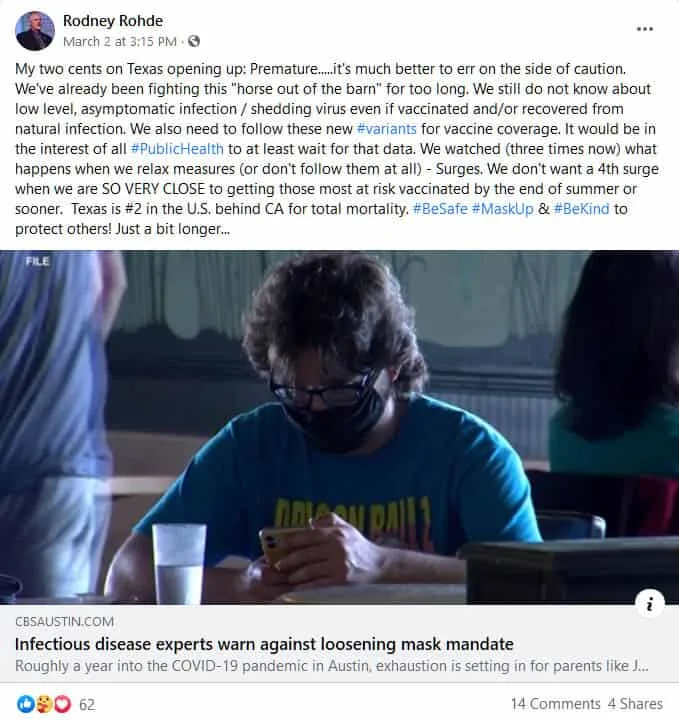This screenshot has height=721, width=679.
Task: Click the Care hug reaction icon
Action: point(44,704)
